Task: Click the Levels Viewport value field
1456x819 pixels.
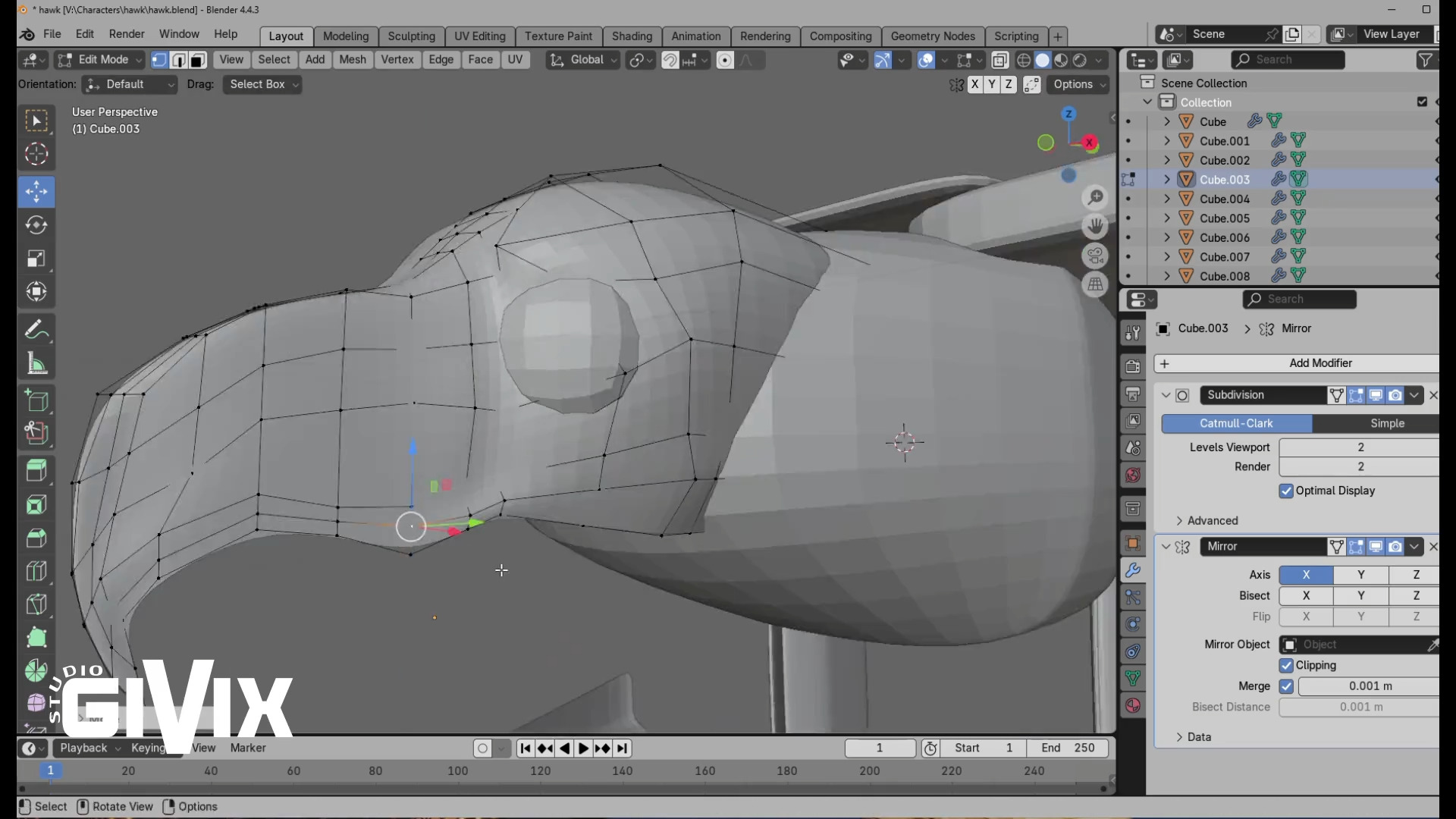Action: (1359, 447)
